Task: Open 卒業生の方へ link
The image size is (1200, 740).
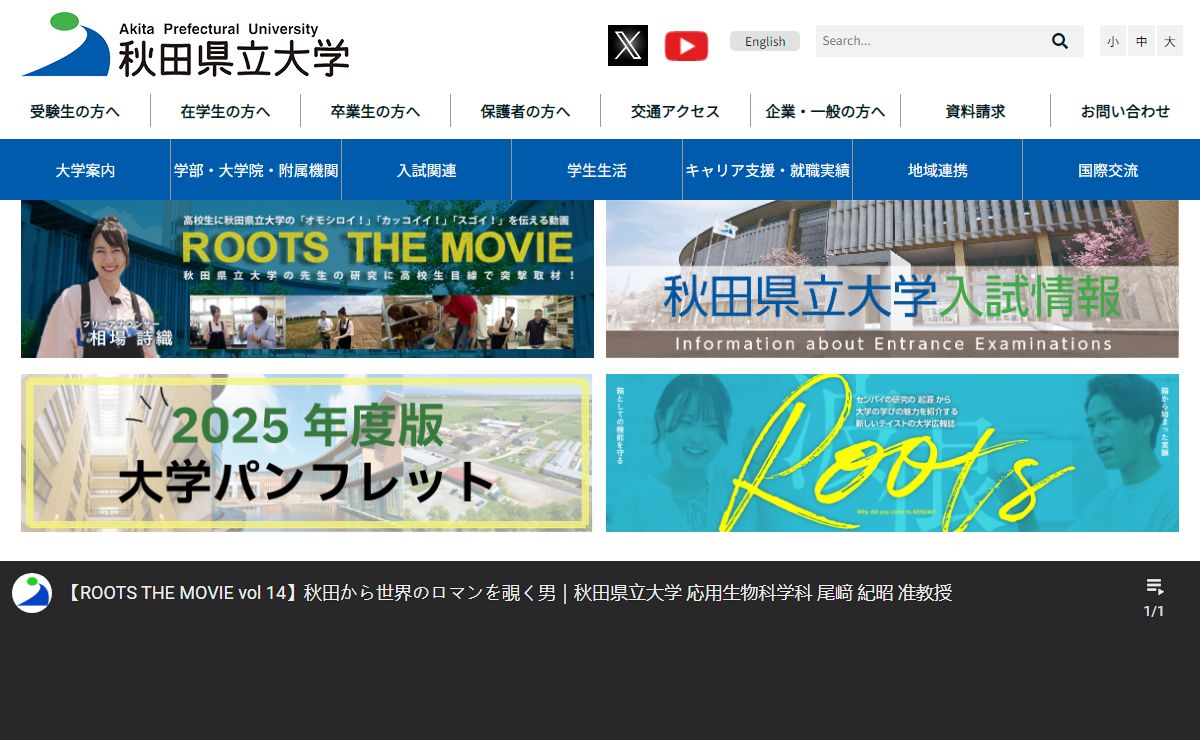Action: pos(375,111)
